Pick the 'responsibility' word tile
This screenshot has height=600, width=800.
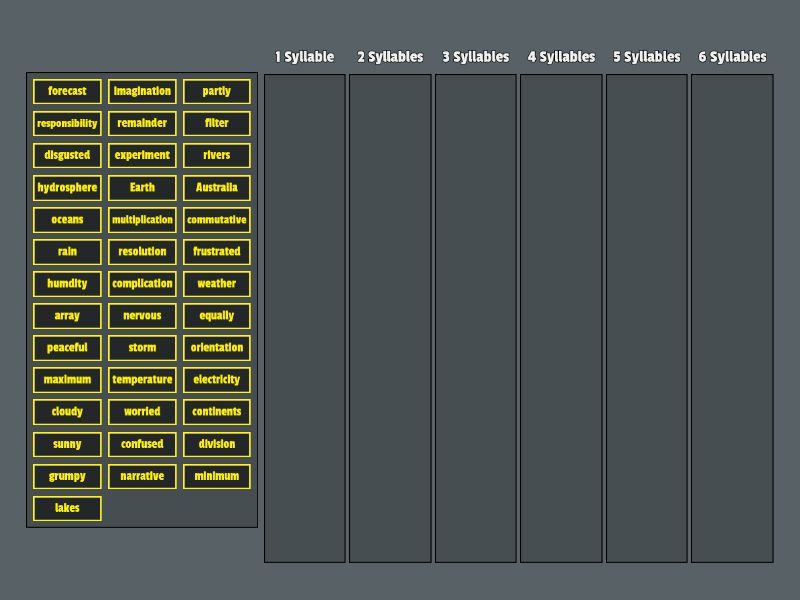[67, 124]
